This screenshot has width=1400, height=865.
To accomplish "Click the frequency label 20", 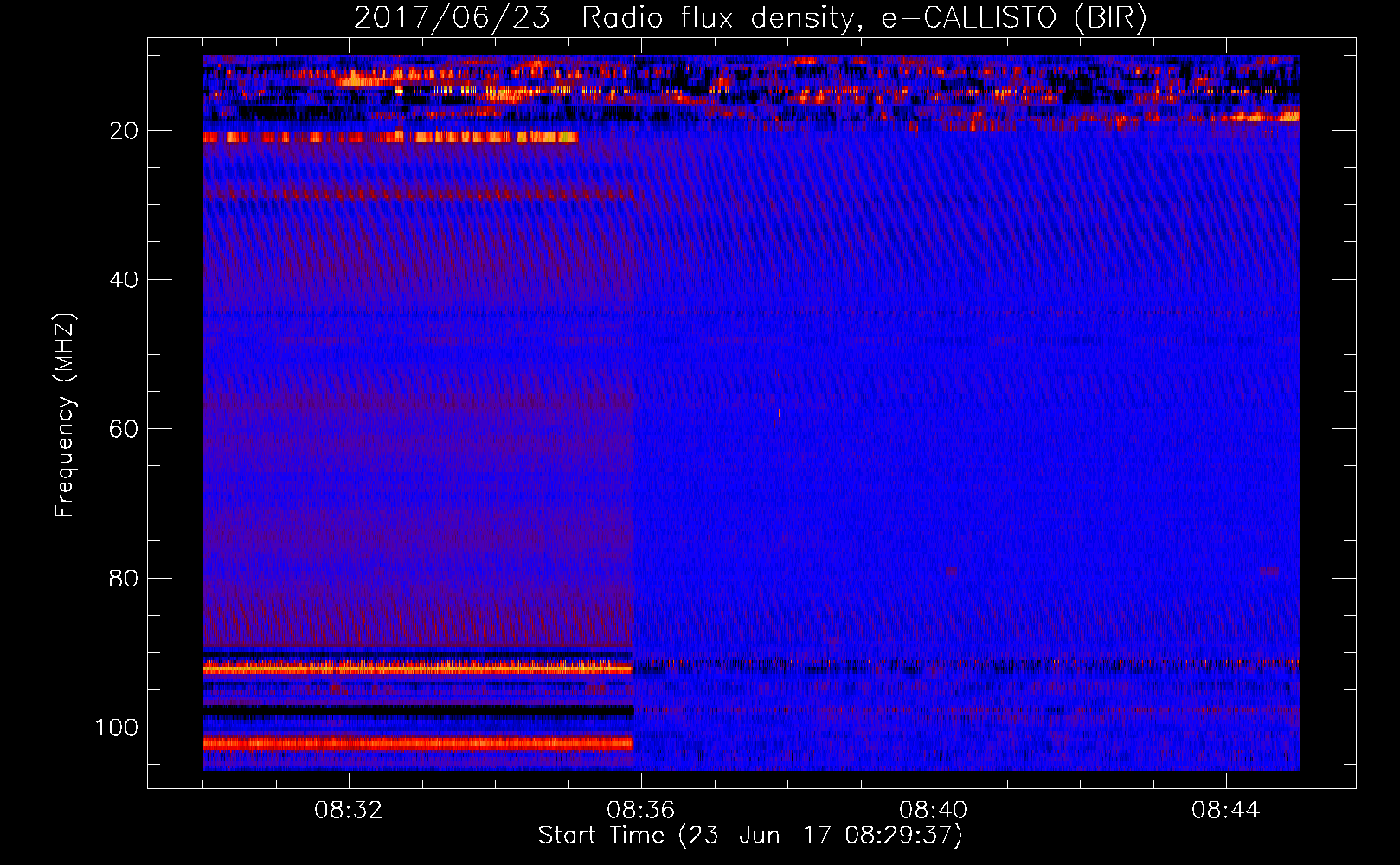I will (124, 131).
